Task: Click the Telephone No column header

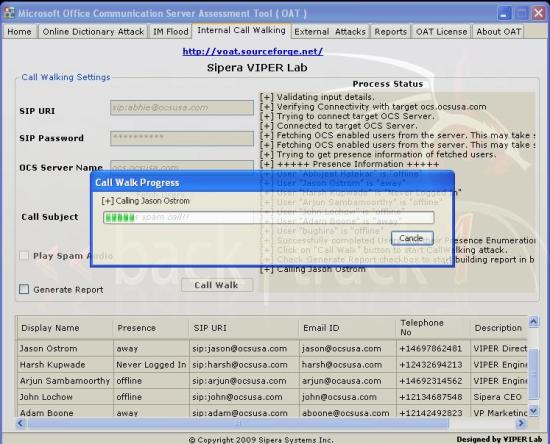Action: click(x=433, y=328)
